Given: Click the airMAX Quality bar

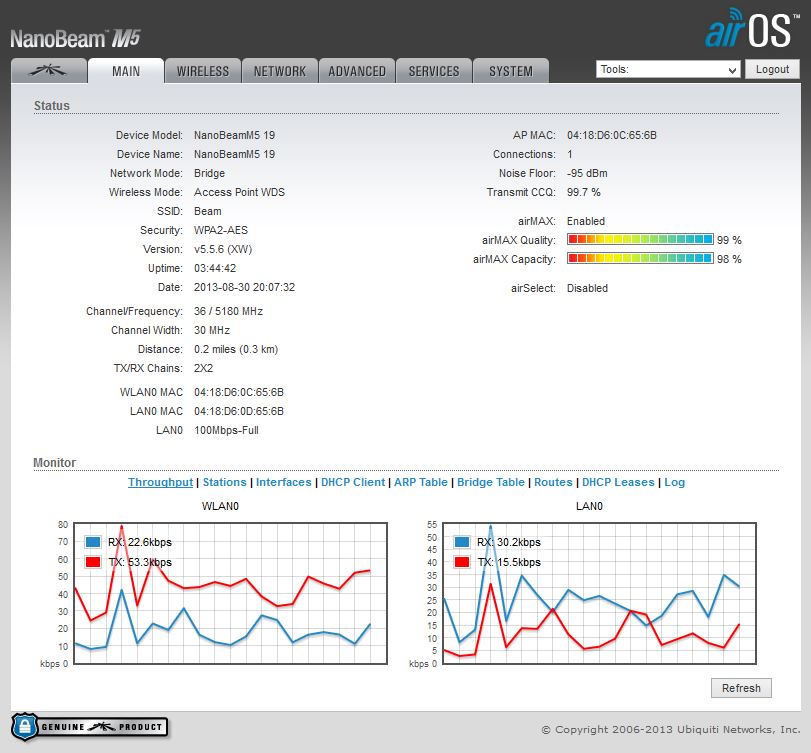Looking at the screenshot, I should [x=640, y=239].
